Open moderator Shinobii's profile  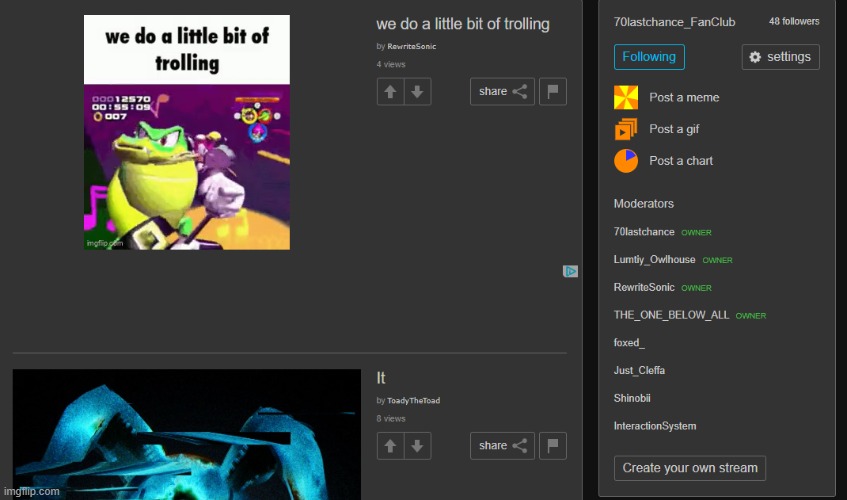[632, 398]
